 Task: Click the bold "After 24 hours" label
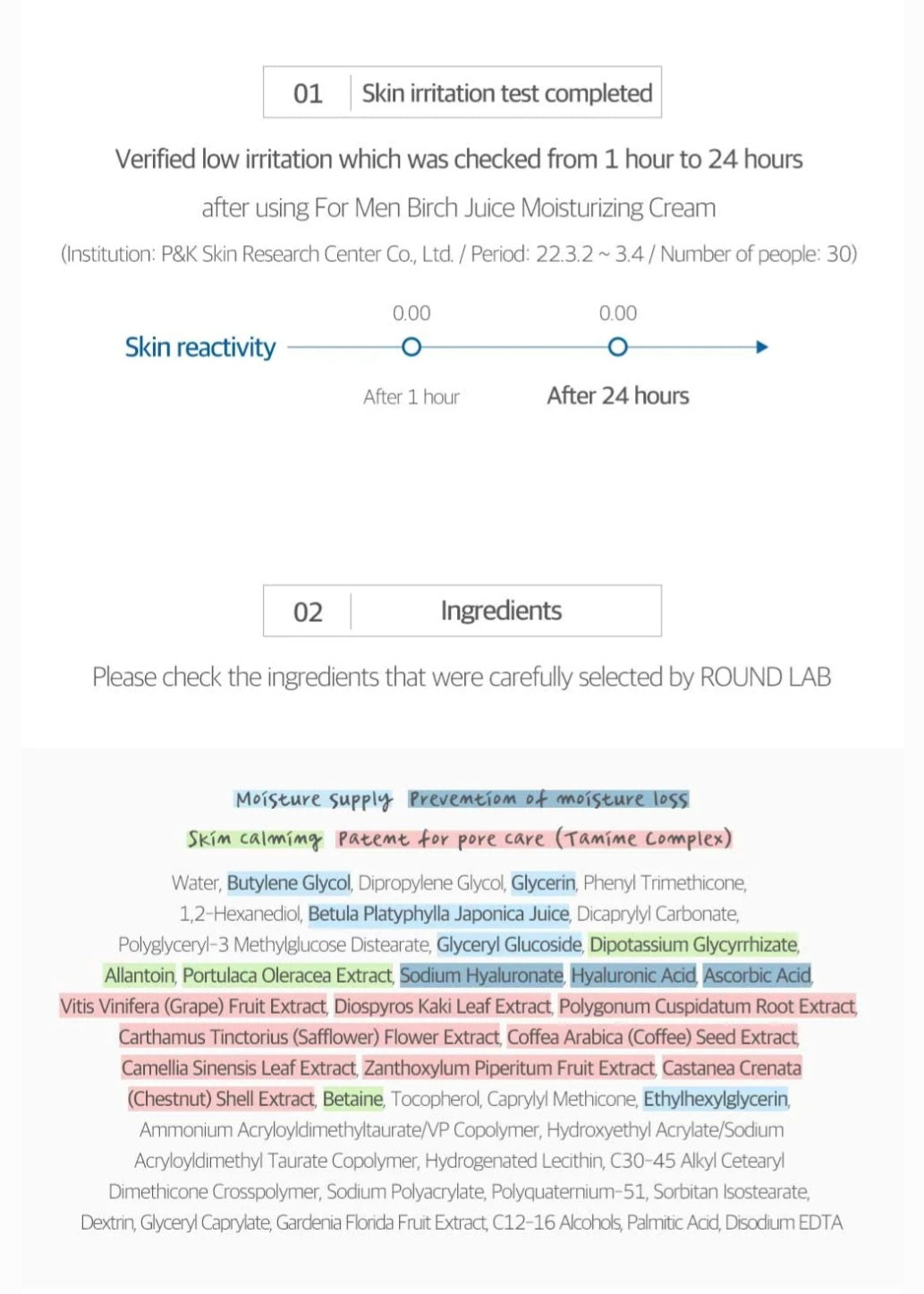pyautogui.click(x=618, y=396)
